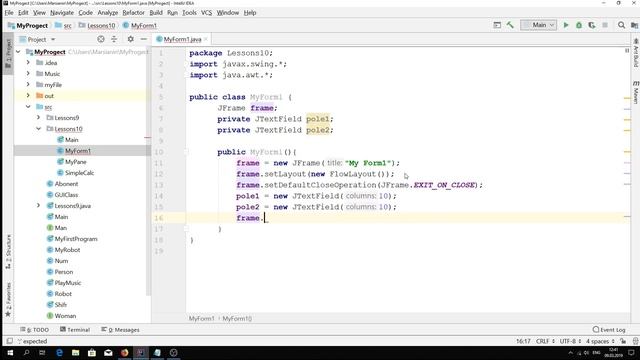Image resolution: width=640 pixels, height=360 pixels.
Task: Click the stop execution square icon
Action: pos(605,25)
